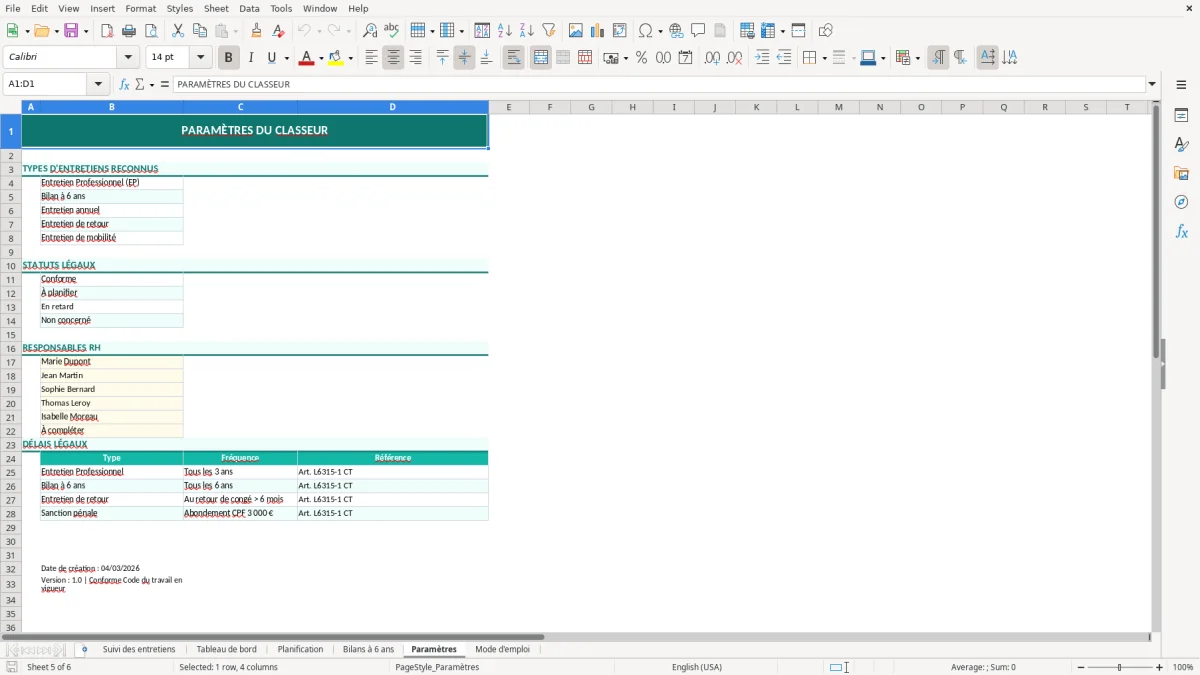1200x675 pixels.
Task: Click the red Font Color swatch
Action: (x=305, y=58)
